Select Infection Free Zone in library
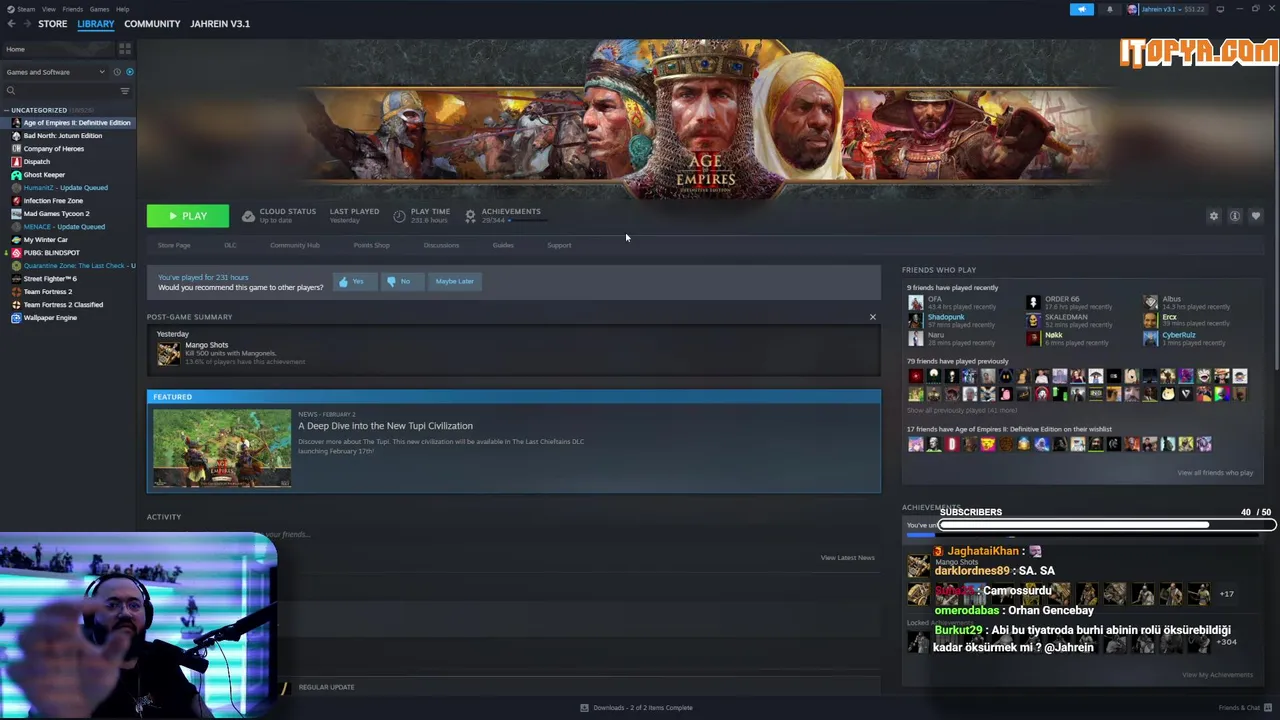1280x720 pixels. tap(53, 201)
